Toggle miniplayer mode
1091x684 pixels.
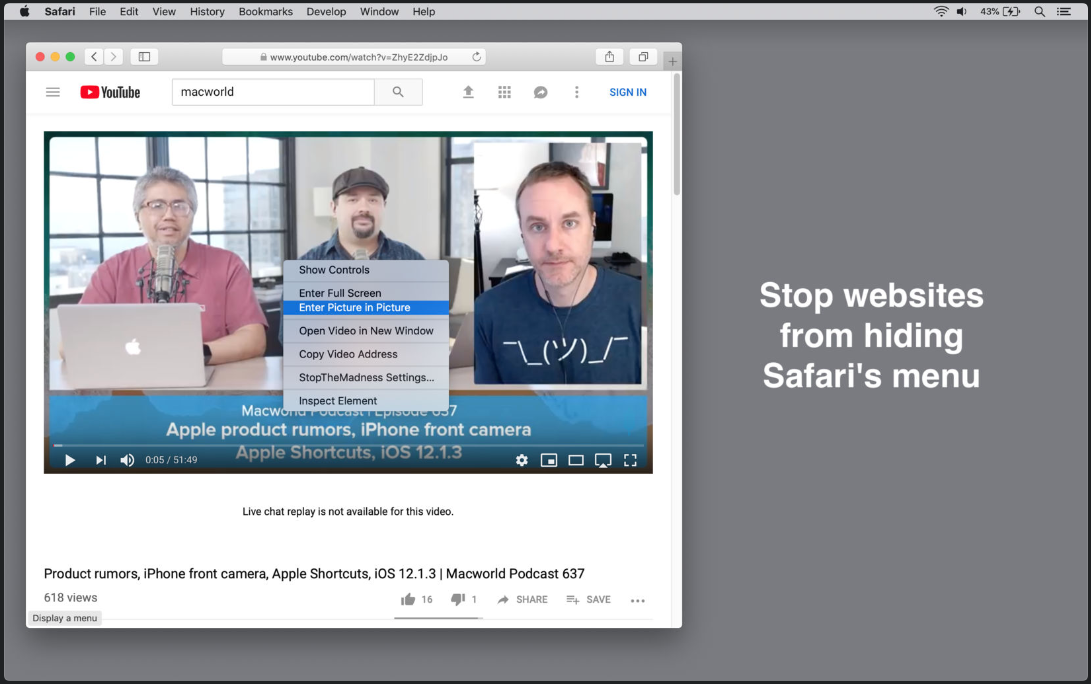(549, 460)
